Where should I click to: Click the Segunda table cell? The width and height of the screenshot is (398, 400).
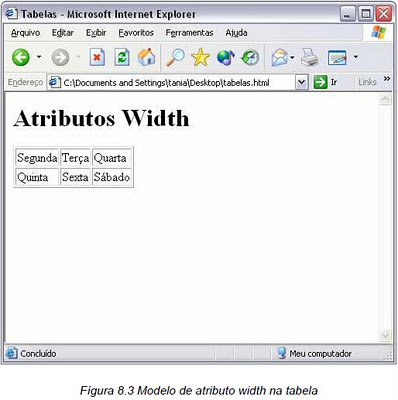pyautogui.click(x=37, y=158)
